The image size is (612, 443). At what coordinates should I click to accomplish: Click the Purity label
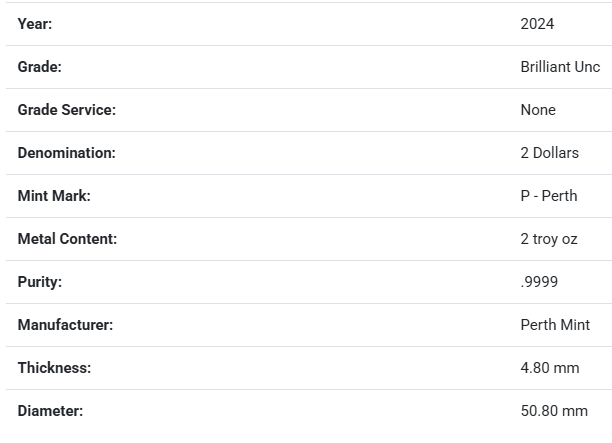39,282
